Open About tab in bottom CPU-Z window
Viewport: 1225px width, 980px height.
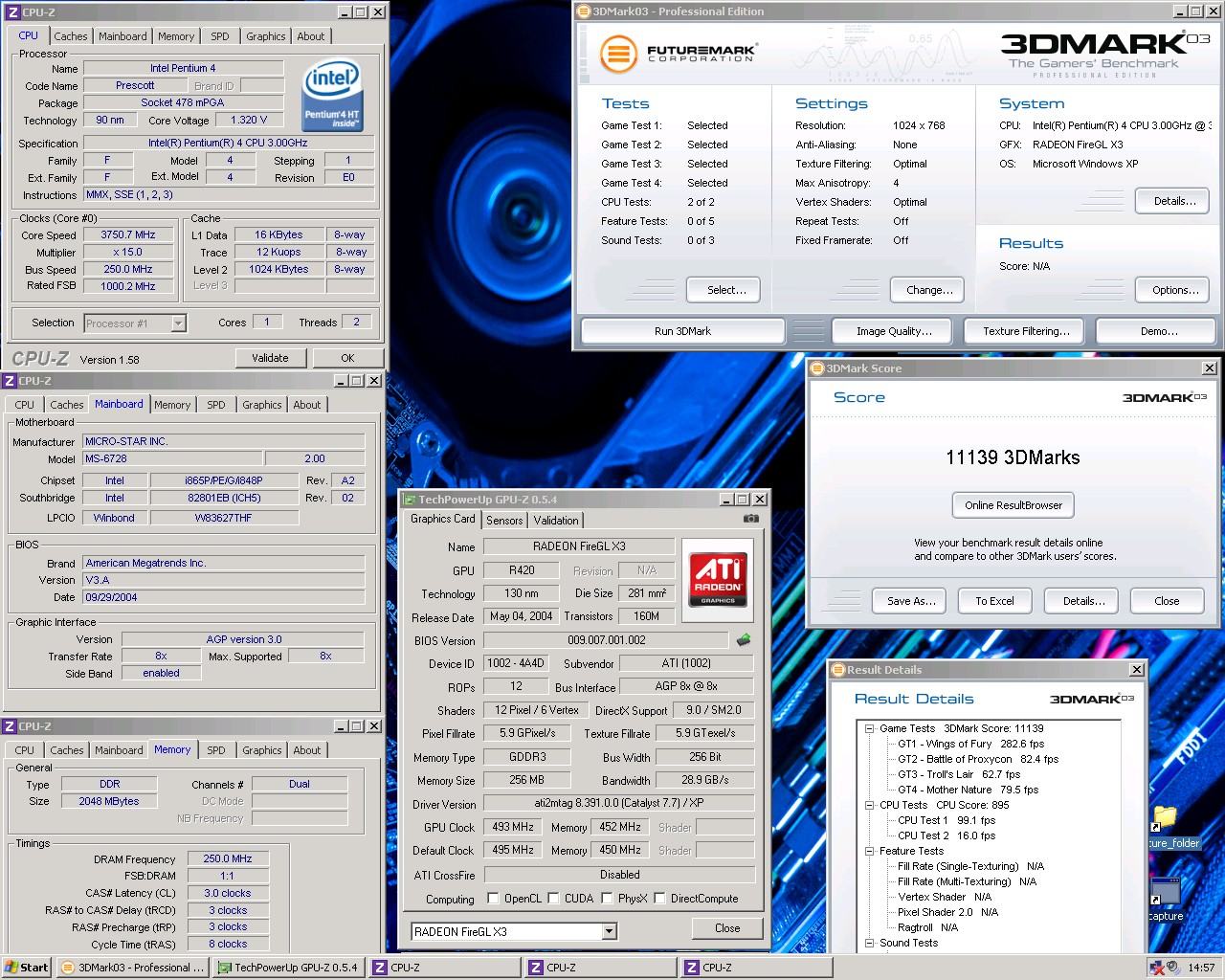point(307,750)
